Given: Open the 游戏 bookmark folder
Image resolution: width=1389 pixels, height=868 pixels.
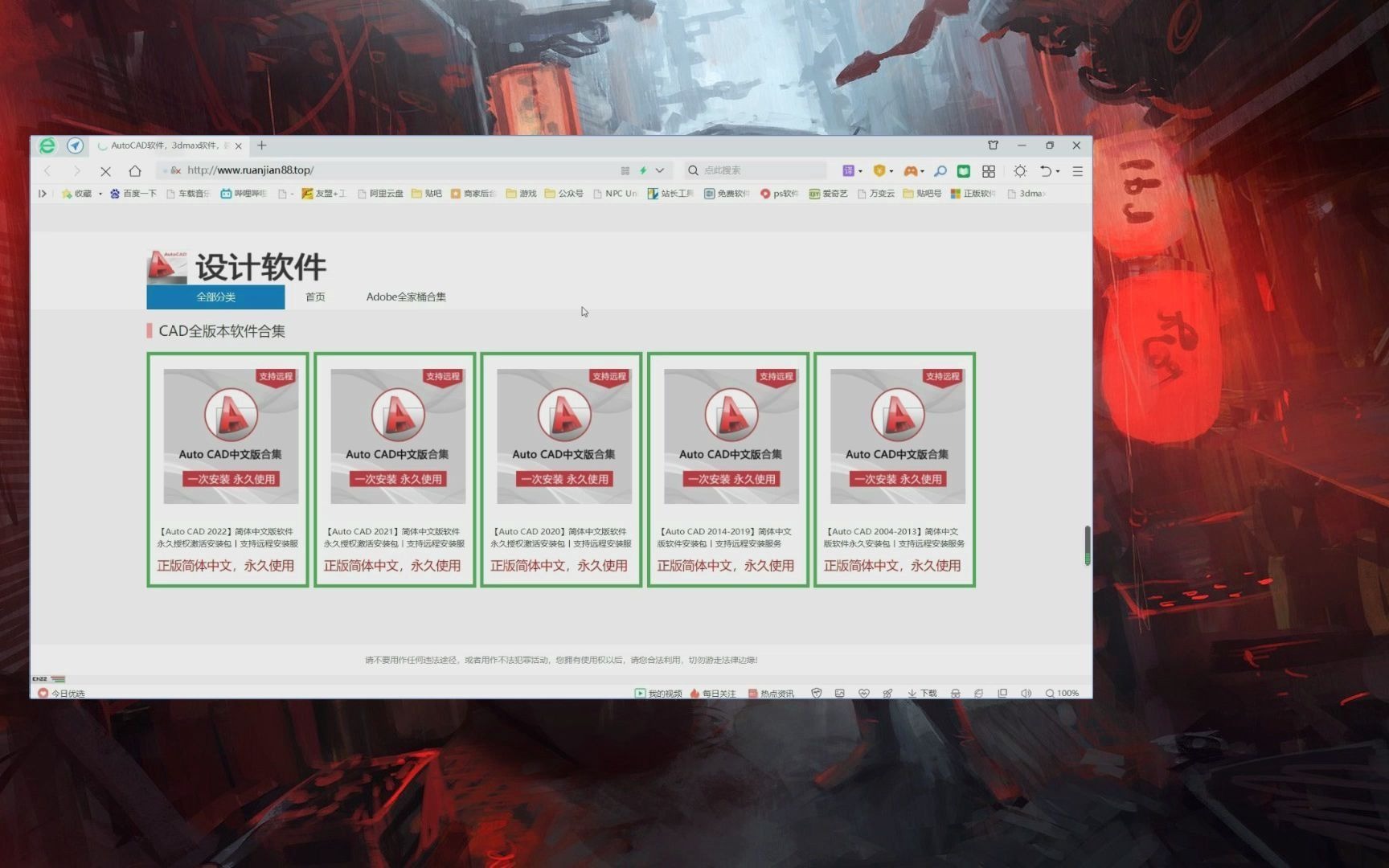Looking at the screenshot, I should point(521,194).
